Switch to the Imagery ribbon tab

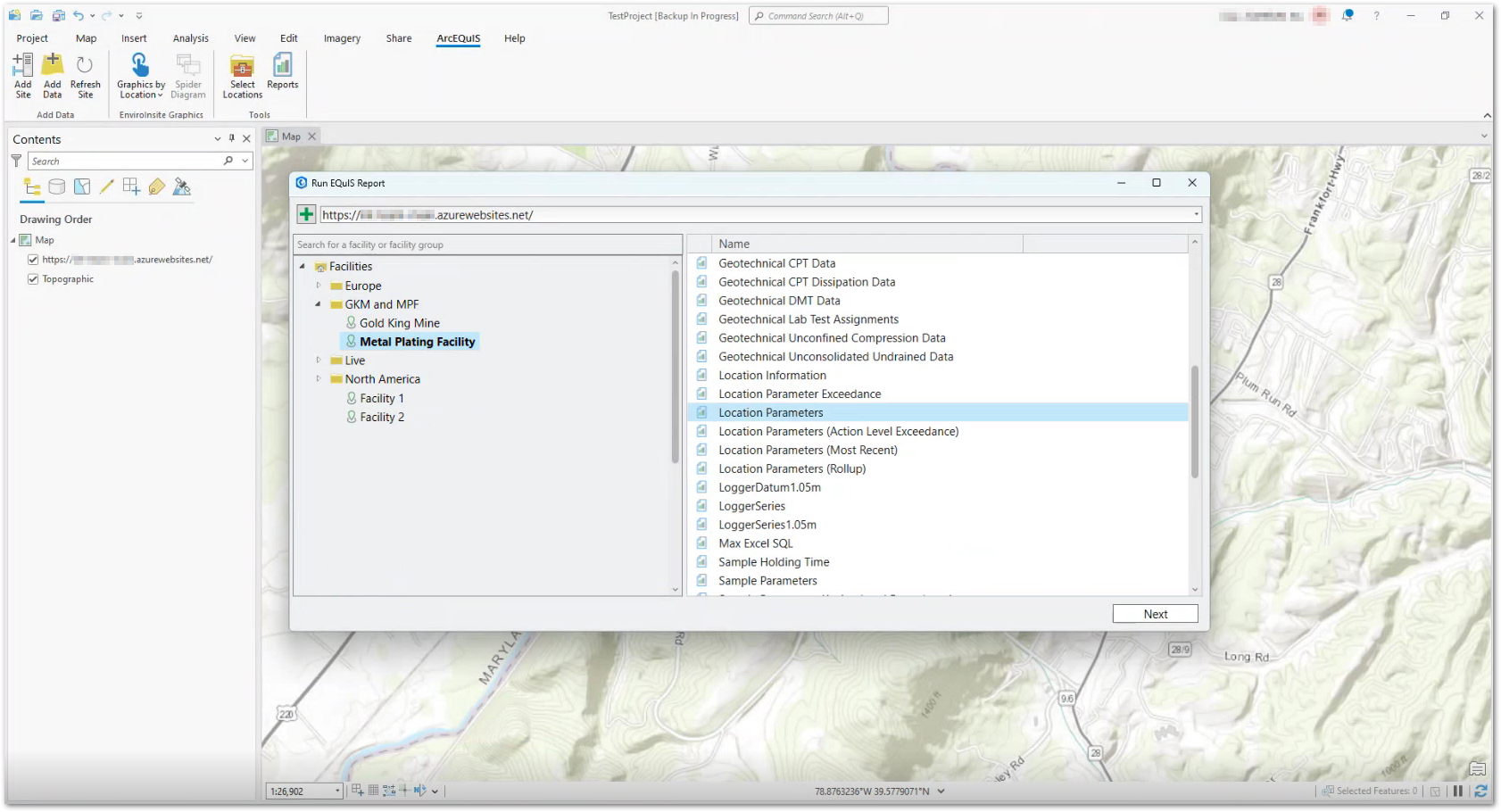[x=342, y=38]
